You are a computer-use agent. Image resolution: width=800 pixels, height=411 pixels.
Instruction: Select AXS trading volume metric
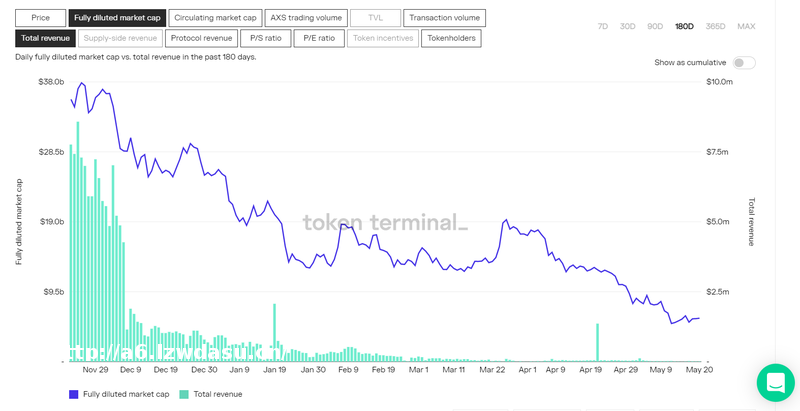[306, 18]
